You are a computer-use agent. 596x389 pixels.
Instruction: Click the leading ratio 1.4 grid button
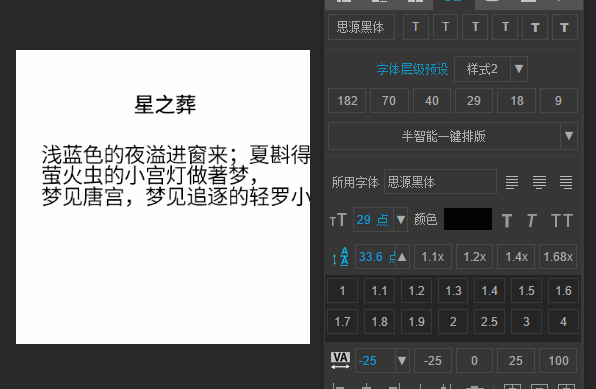(x=490, y=291)
